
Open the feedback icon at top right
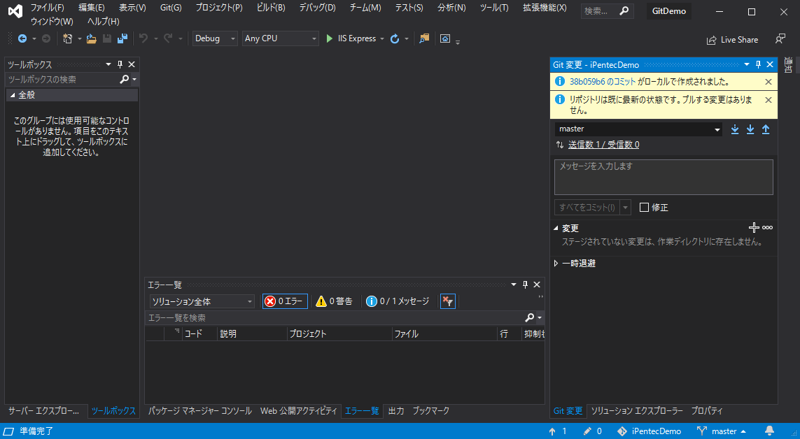[780, 39]
